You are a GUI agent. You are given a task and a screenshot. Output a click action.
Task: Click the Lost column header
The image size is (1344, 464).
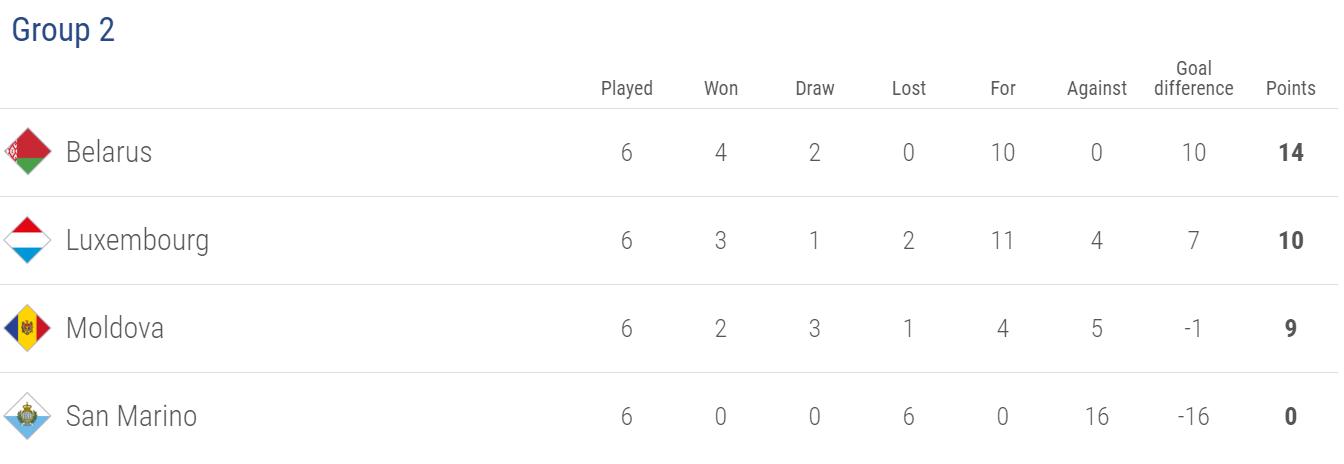click(x=909, y=88)
